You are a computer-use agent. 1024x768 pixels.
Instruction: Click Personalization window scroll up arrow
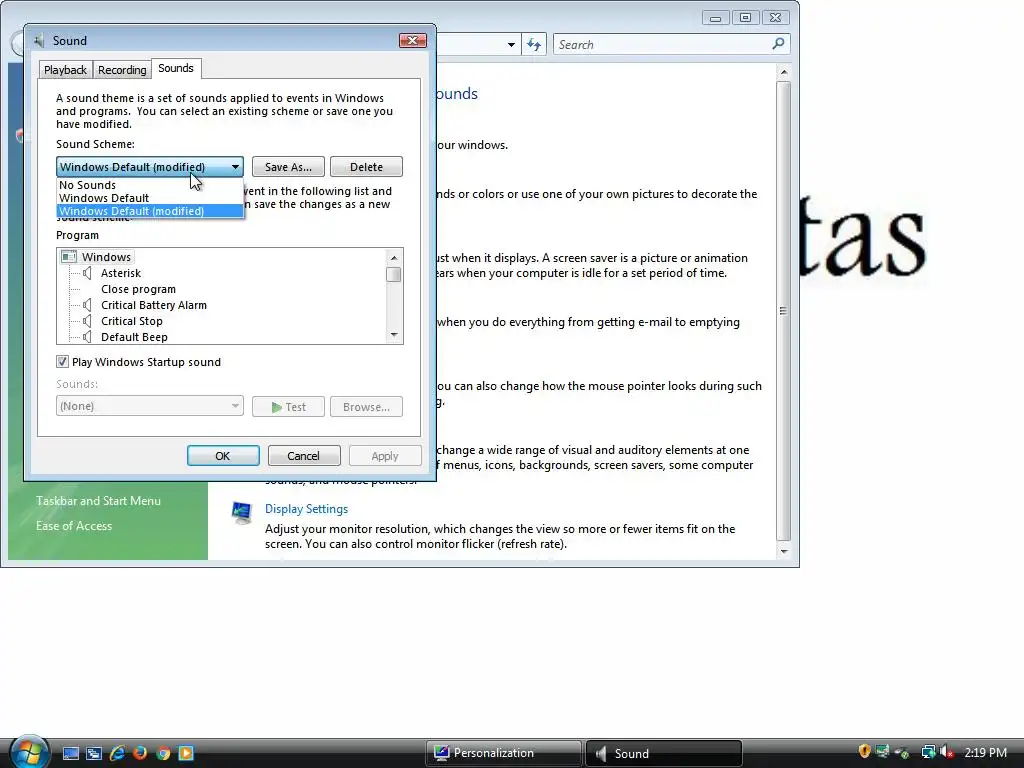[784, 71]
